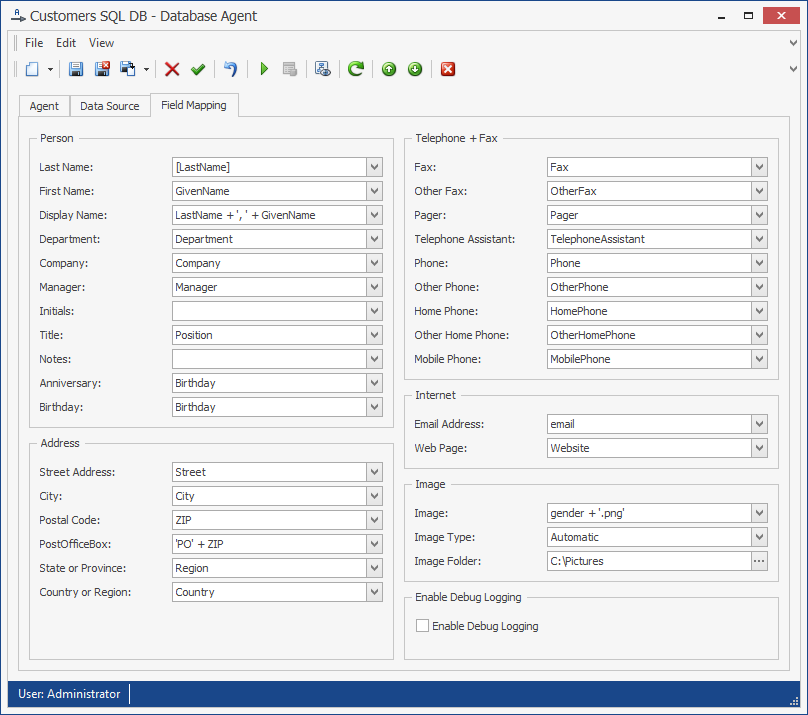Open the Web Page dropdown arrow

(759, 448)
